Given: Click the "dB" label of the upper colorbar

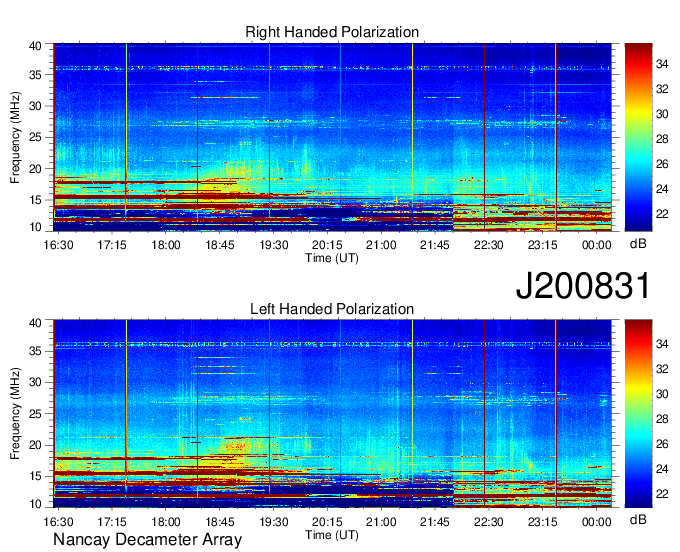Looking at the screenshot, I should pos(638,244).
